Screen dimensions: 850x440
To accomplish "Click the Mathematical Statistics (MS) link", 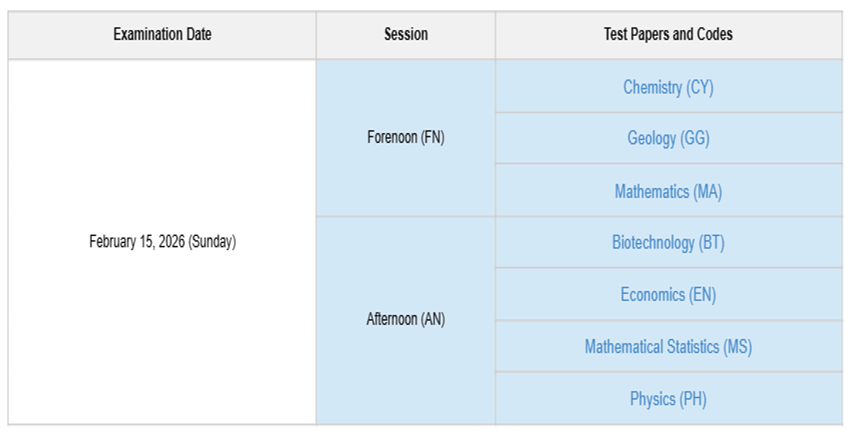I will pos(668,347).
